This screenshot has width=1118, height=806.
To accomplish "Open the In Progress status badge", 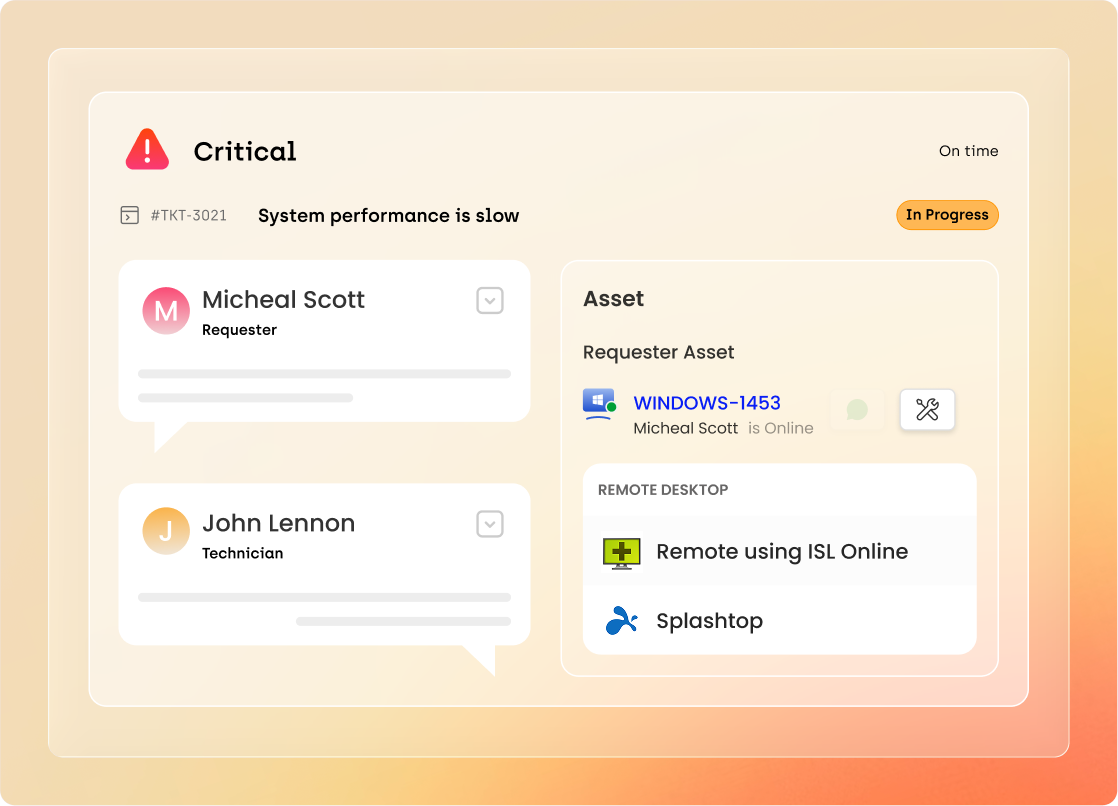I will click(946, 215).
